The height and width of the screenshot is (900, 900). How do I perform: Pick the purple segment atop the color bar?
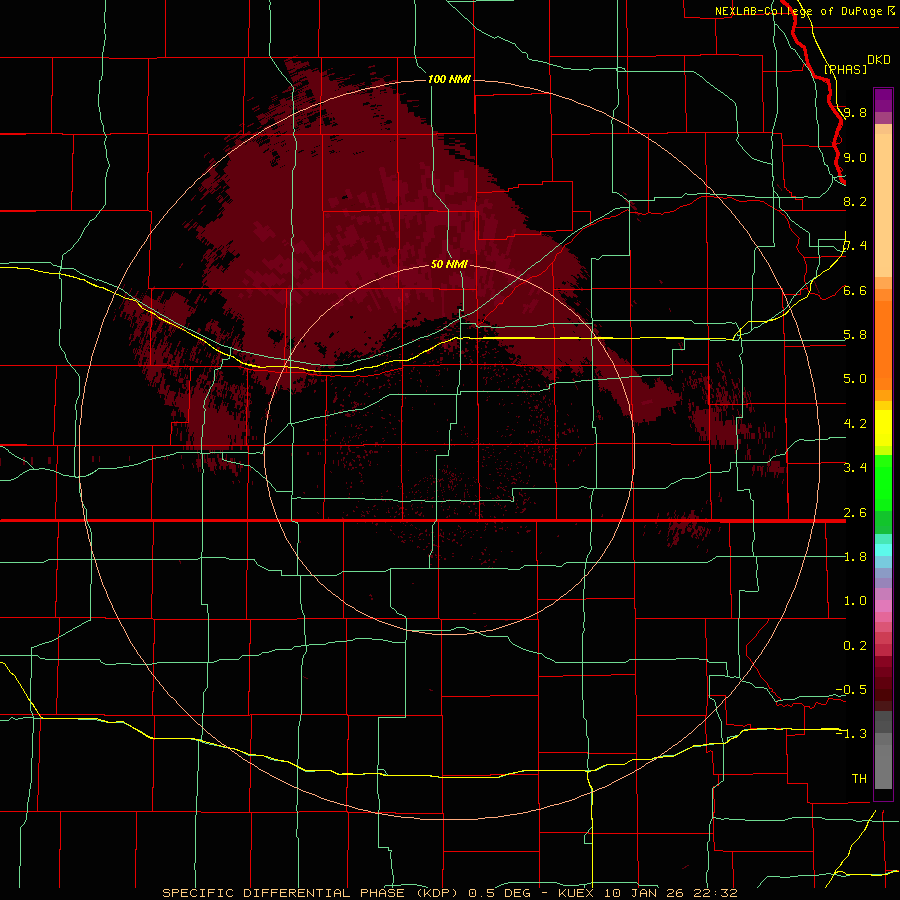coord(883,100)
